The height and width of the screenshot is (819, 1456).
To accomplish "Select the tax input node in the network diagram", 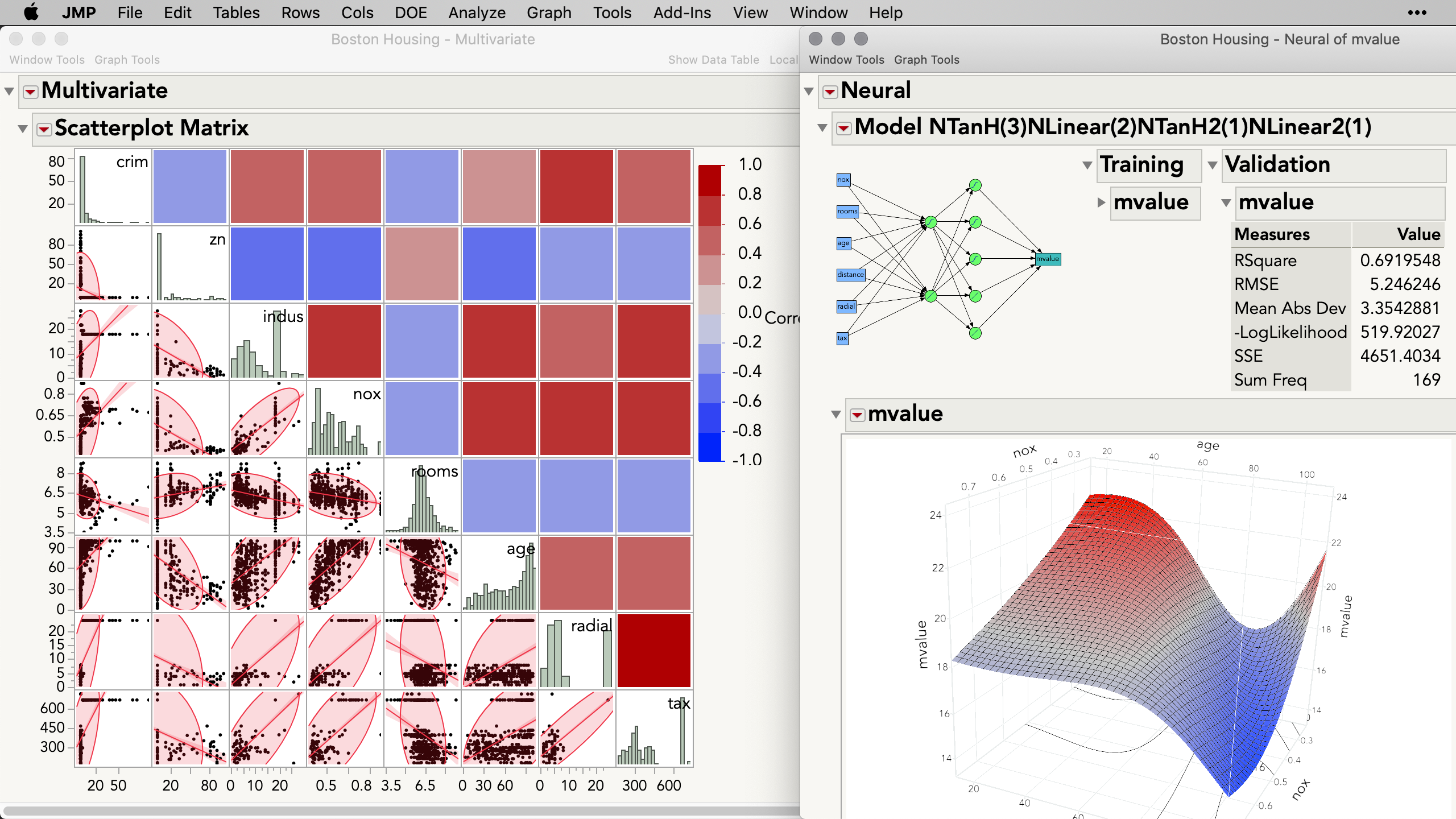I will [x=842, y=338].
